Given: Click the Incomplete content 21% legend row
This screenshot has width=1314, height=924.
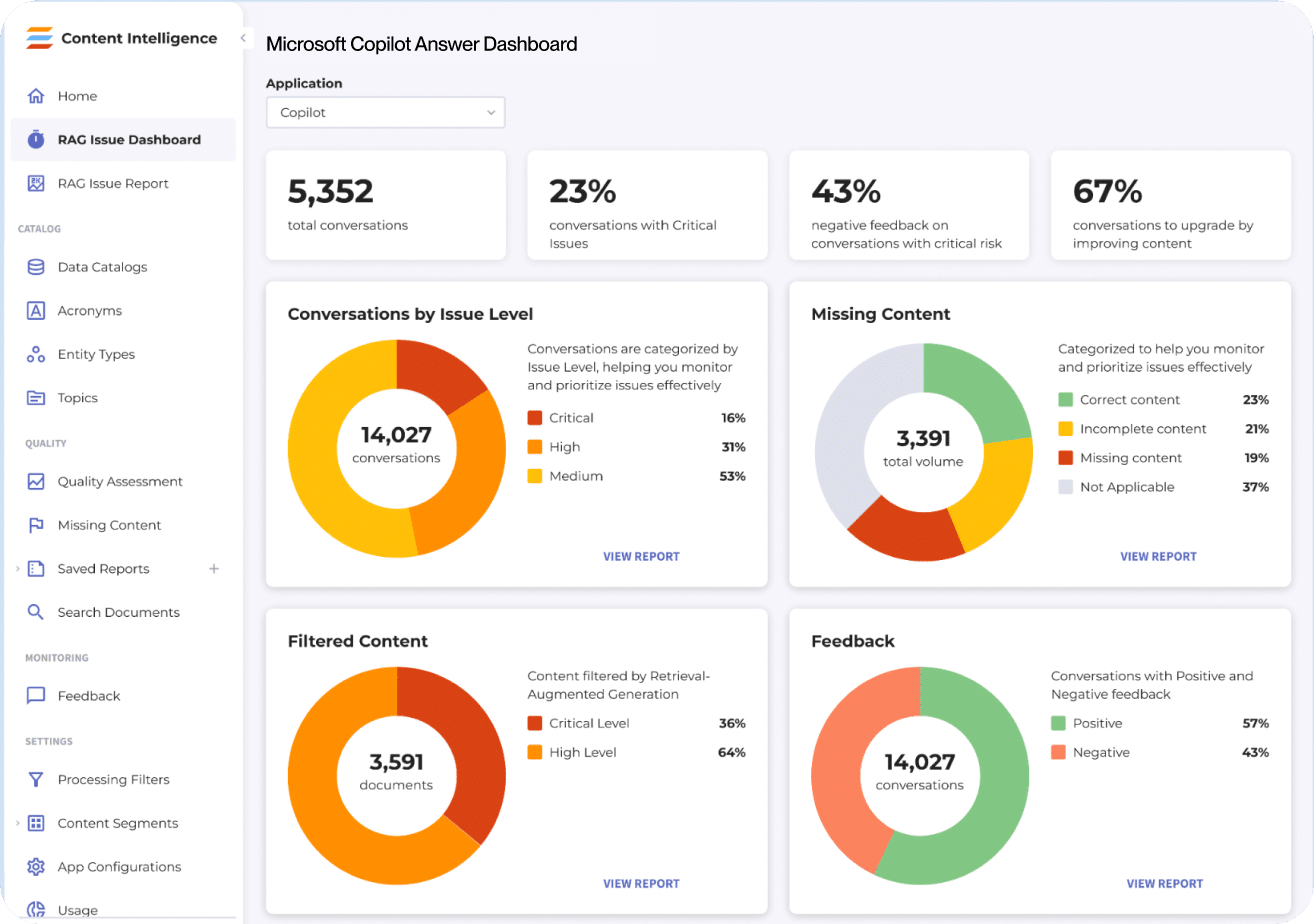Looking at the screenshot, I should pyautogui.click(x=1164, y=429).
